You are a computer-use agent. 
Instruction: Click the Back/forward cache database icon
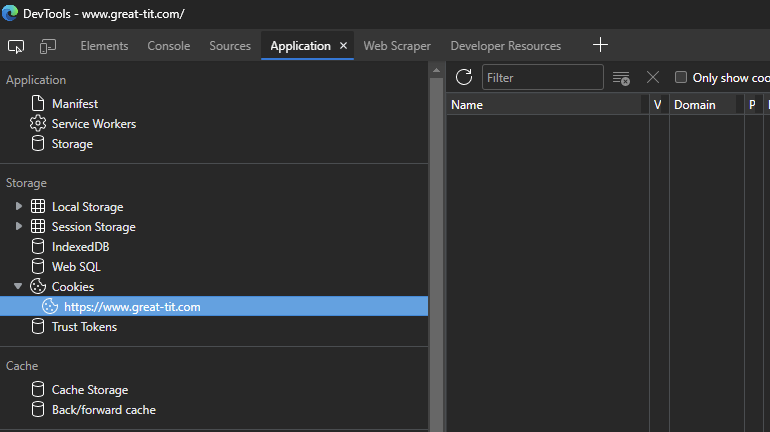pyautogui.click(x=38, y=409)
